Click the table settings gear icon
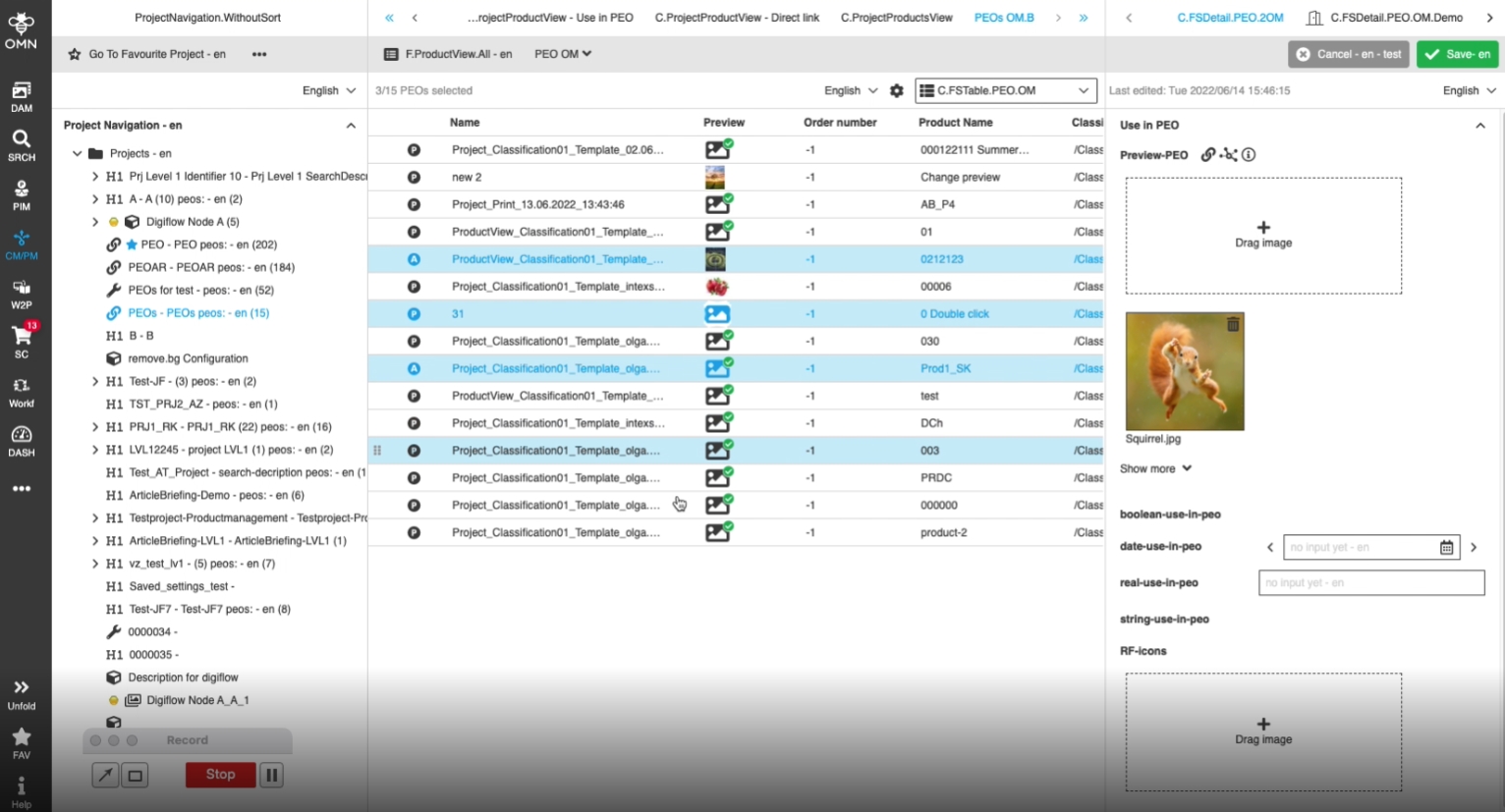The height and width of the screenshot is (812, 1505). pos(896,90)
